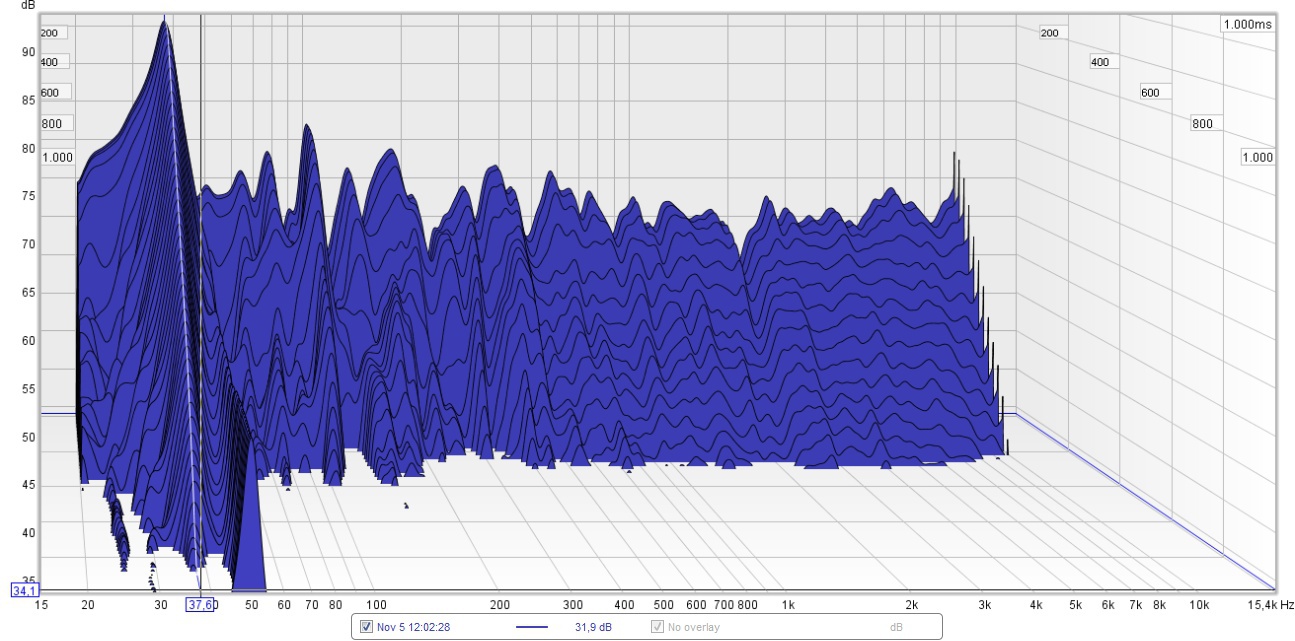
Task: Click the 90 dB vertical axis label
Action: [28, 52]
